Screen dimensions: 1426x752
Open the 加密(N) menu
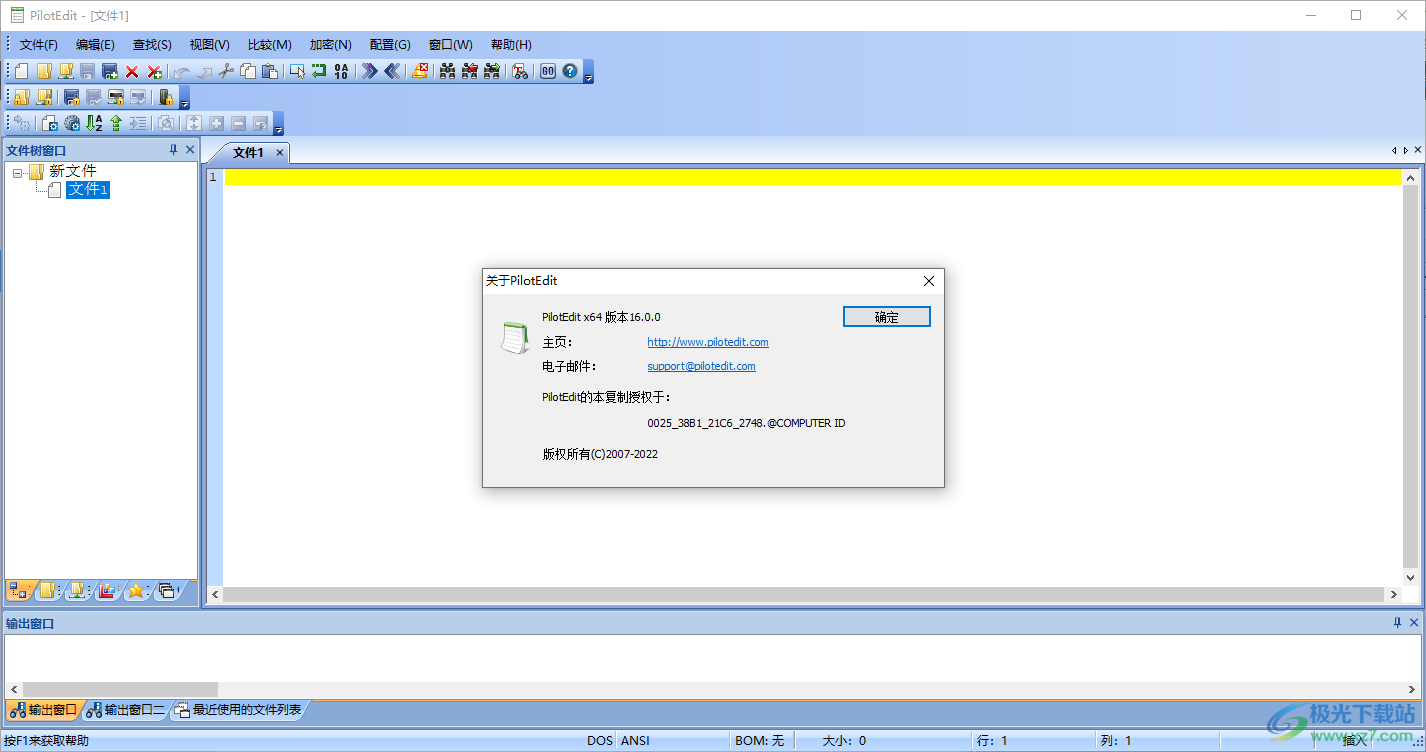tap(330, 45)
